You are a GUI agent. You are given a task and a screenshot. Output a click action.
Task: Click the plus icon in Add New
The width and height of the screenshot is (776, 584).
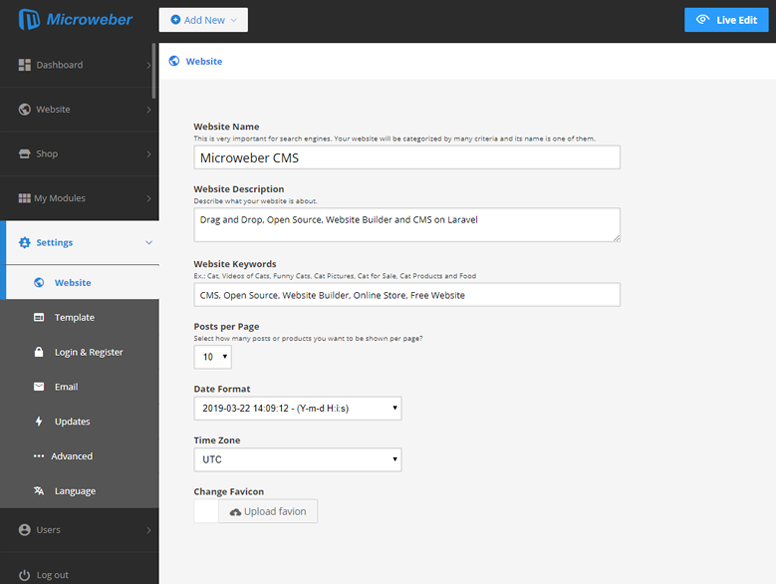pos(175,20)
